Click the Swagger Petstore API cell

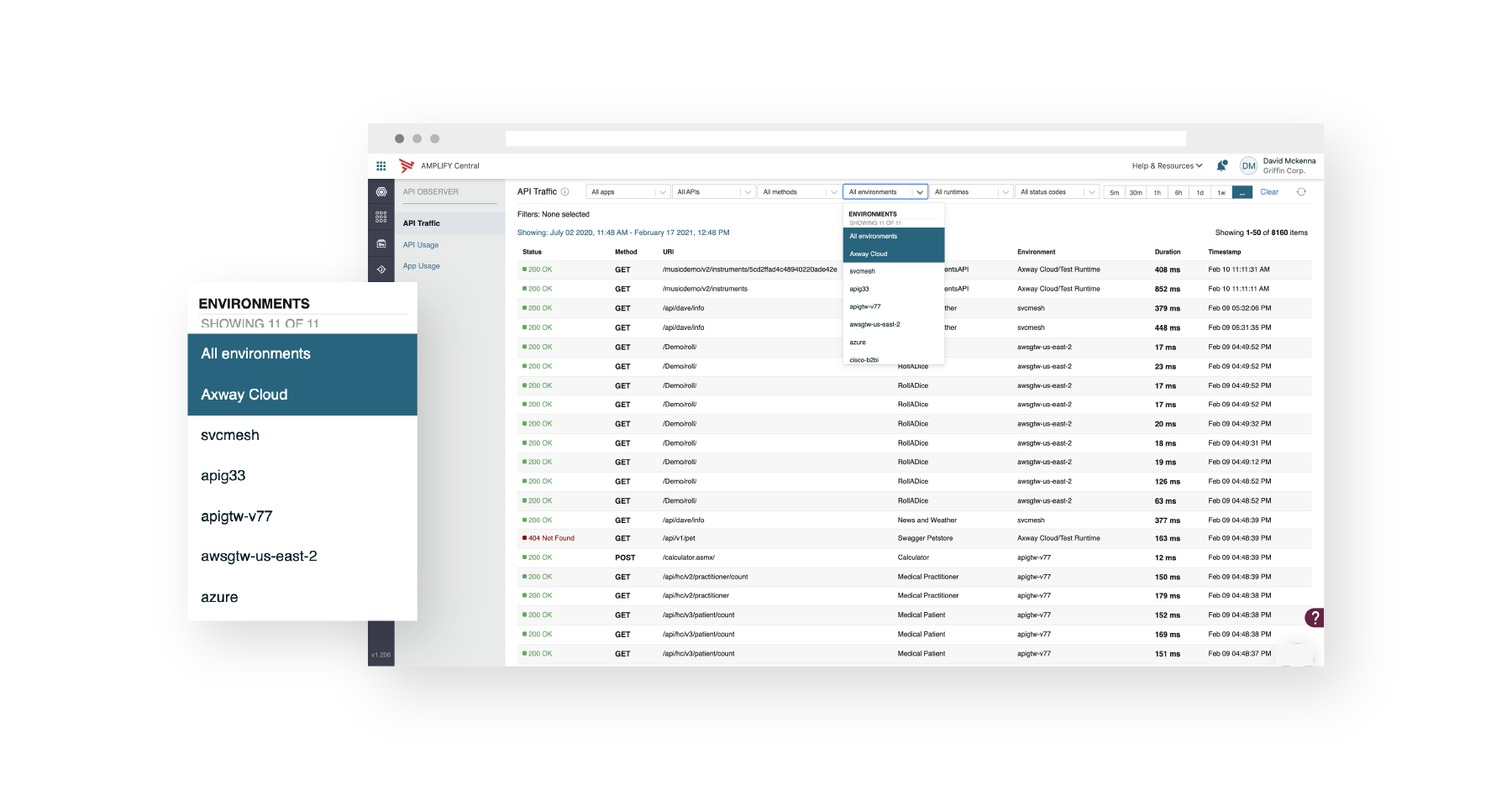tap(925, 538)
